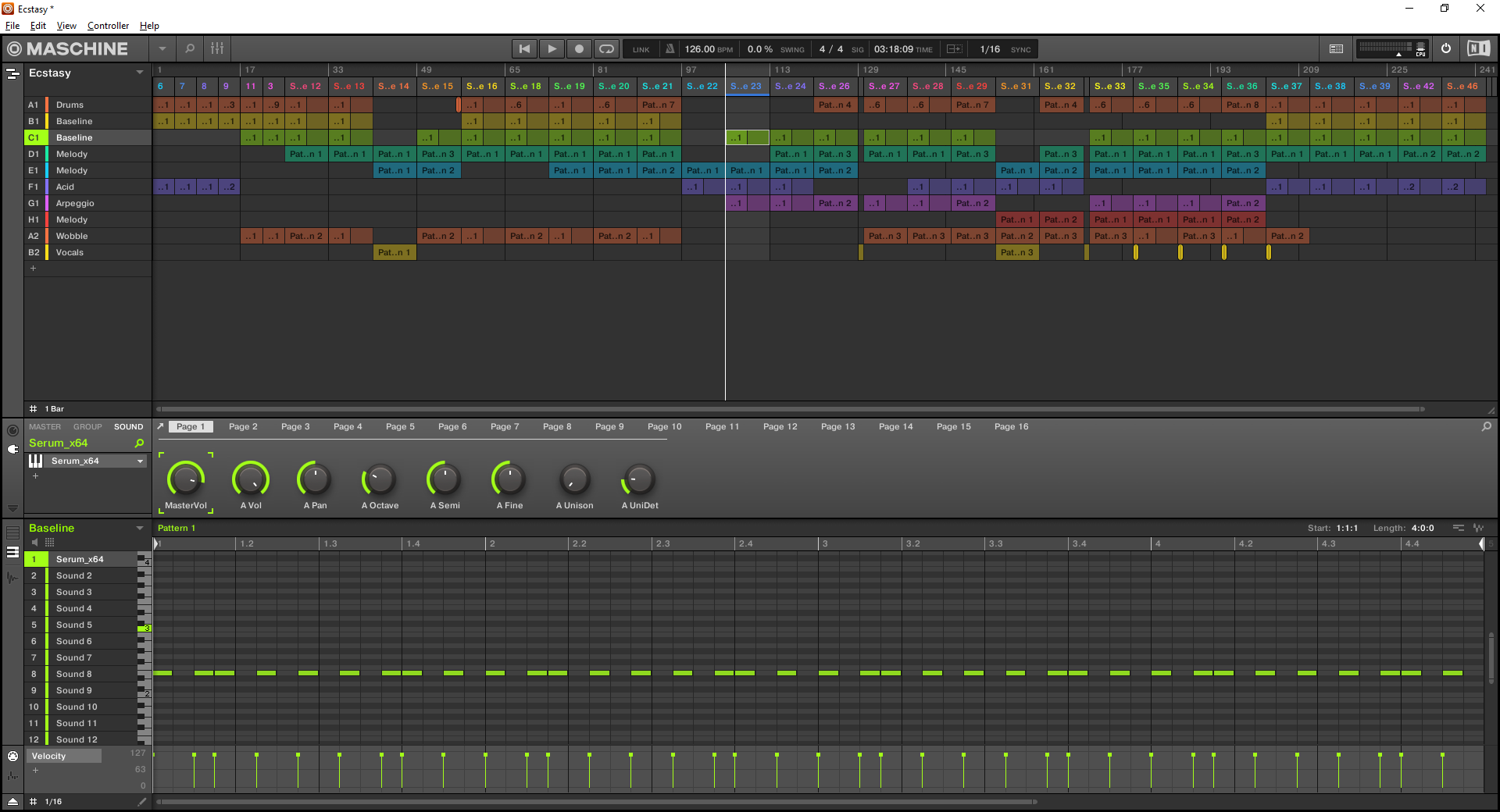Click the 126.00 BPM tempo field
Viewport: 1500px width, 812px height.
[700, 49]
